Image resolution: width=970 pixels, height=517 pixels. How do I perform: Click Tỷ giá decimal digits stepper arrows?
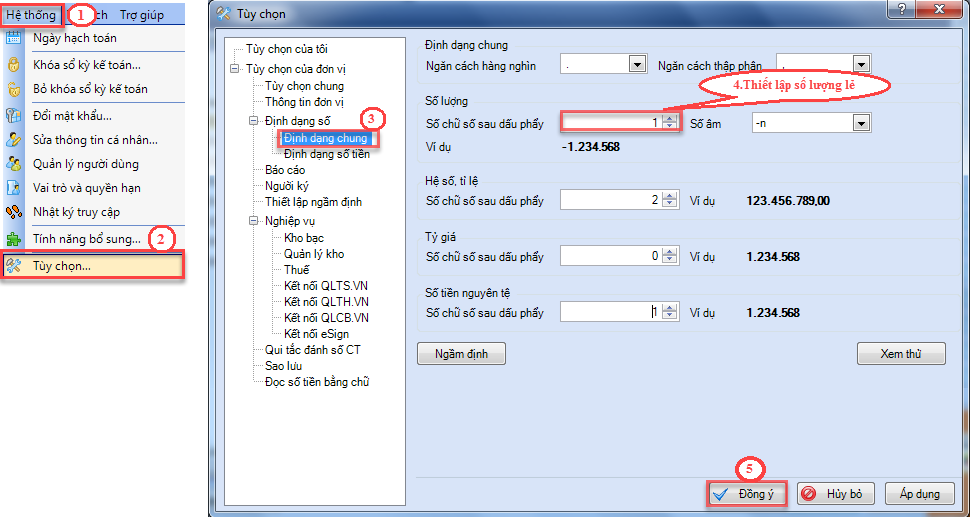pos(669,256)
